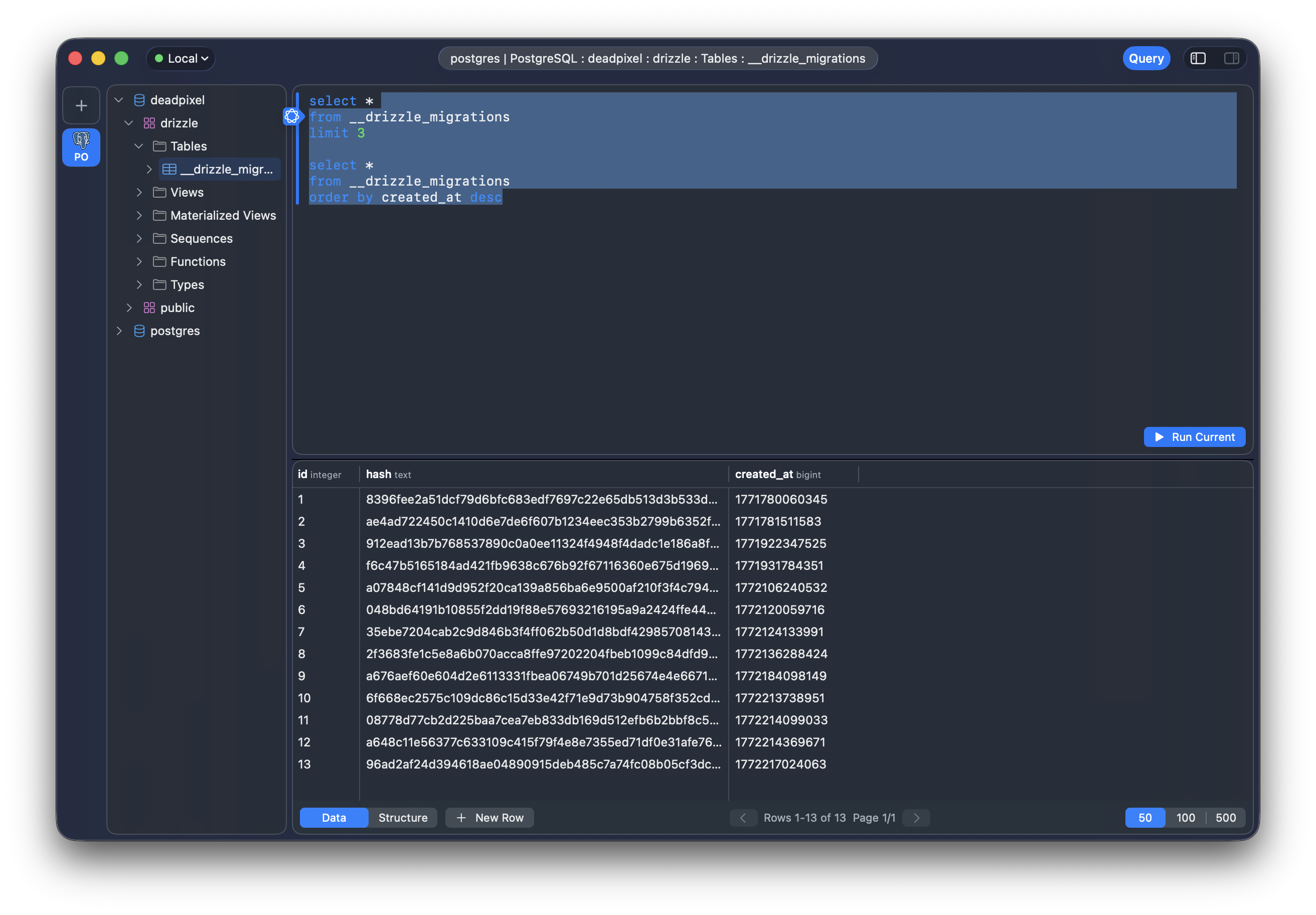Click the next page arrow in pagination

915,818
